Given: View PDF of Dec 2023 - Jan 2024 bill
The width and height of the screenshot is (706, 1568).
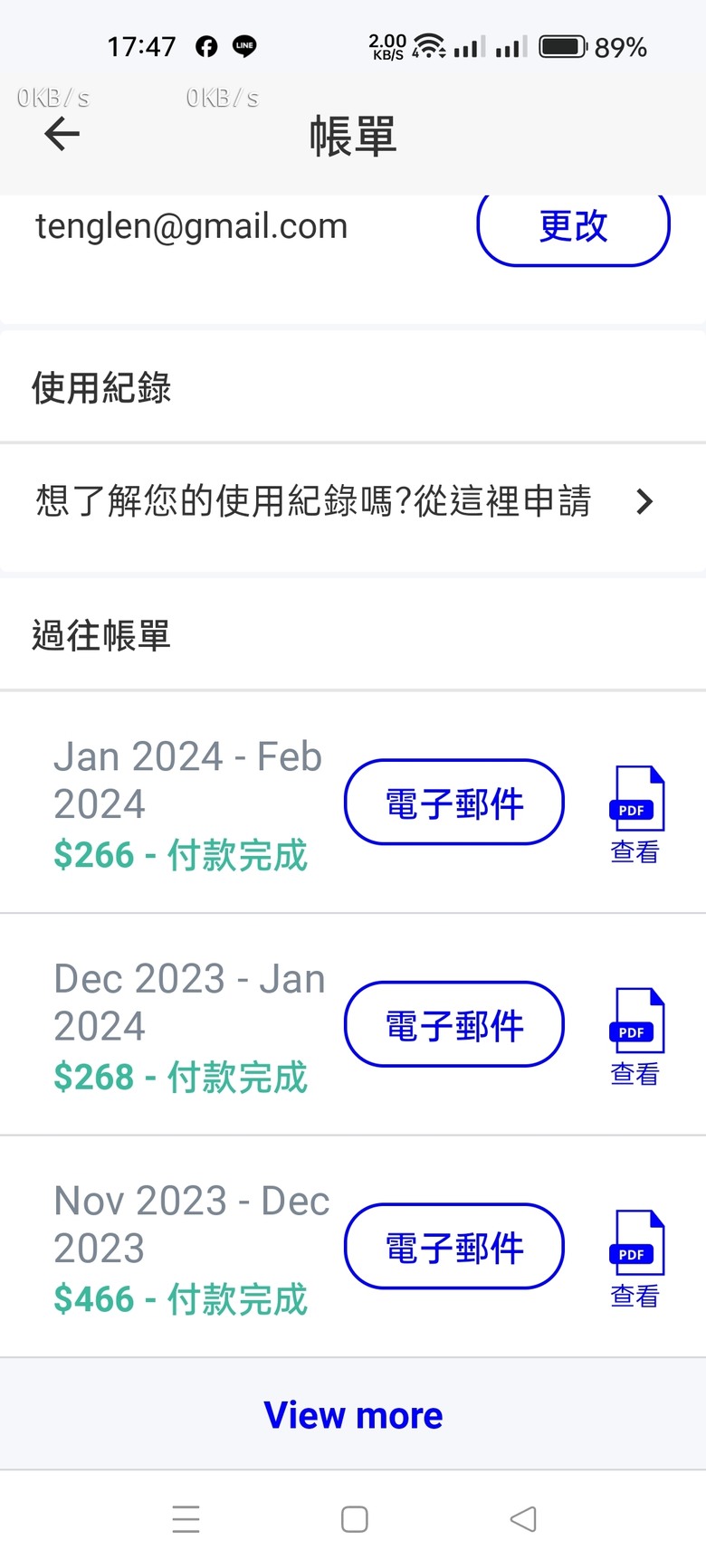Looking at the screenshot, I should pos(636,1034).
